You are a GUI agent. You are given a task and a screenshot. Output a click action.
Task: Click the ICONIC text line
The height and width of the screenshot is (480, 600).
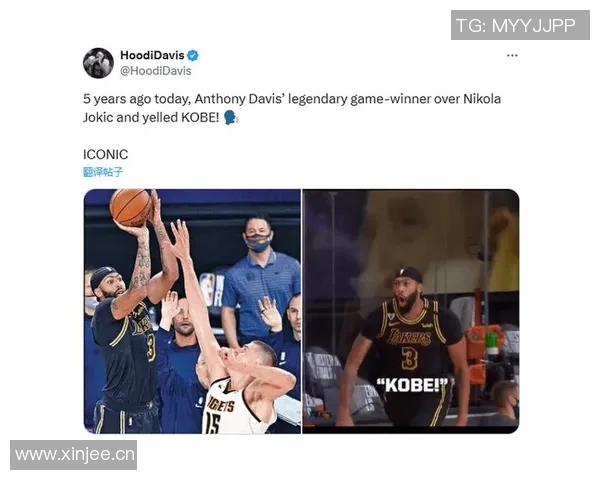(x=106, y=154)
